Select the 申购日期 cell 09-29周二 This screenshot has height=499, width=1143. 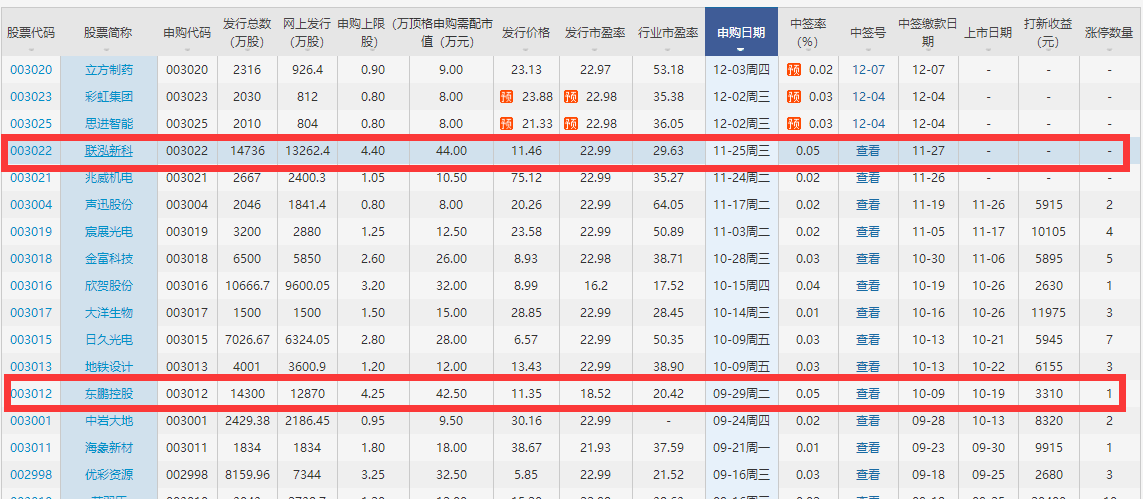(741, 394)
